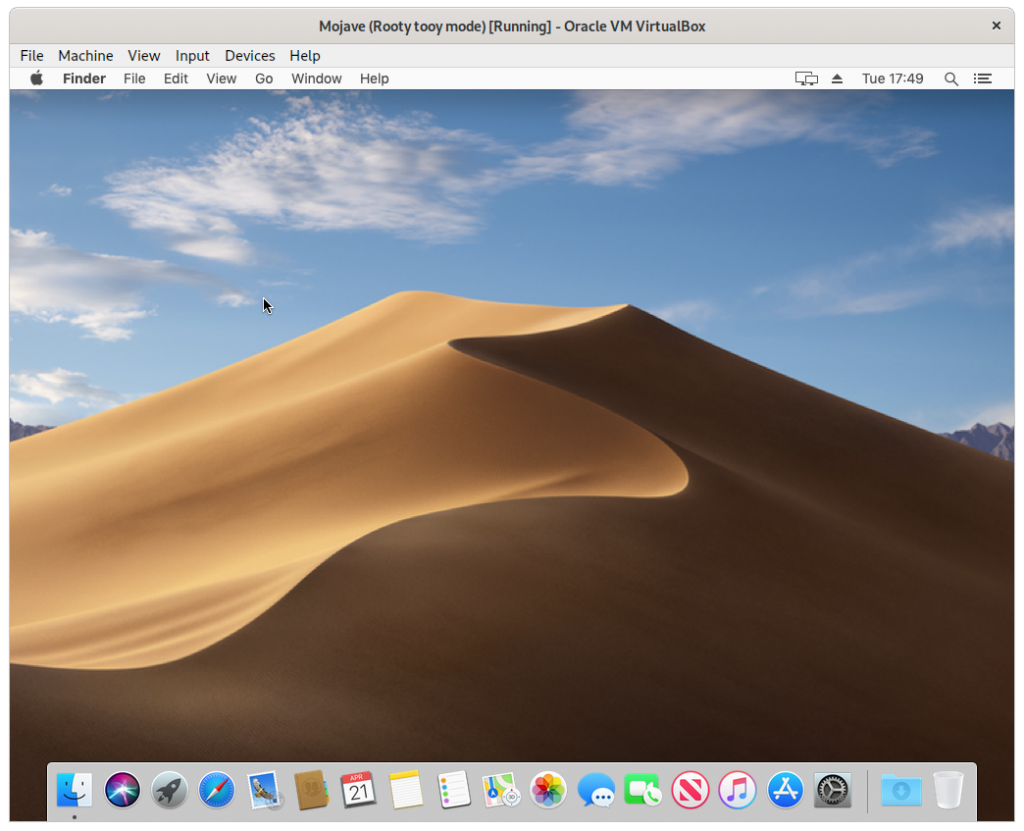Show Notification Center list icon

pyautogui.click(x=983, y=78)
